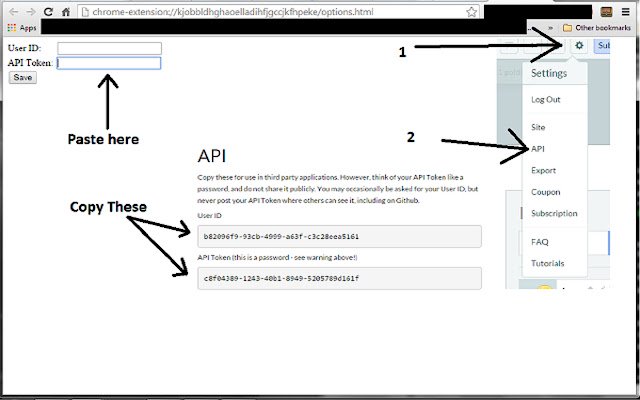Open Coupon in Settings menu

545,192
